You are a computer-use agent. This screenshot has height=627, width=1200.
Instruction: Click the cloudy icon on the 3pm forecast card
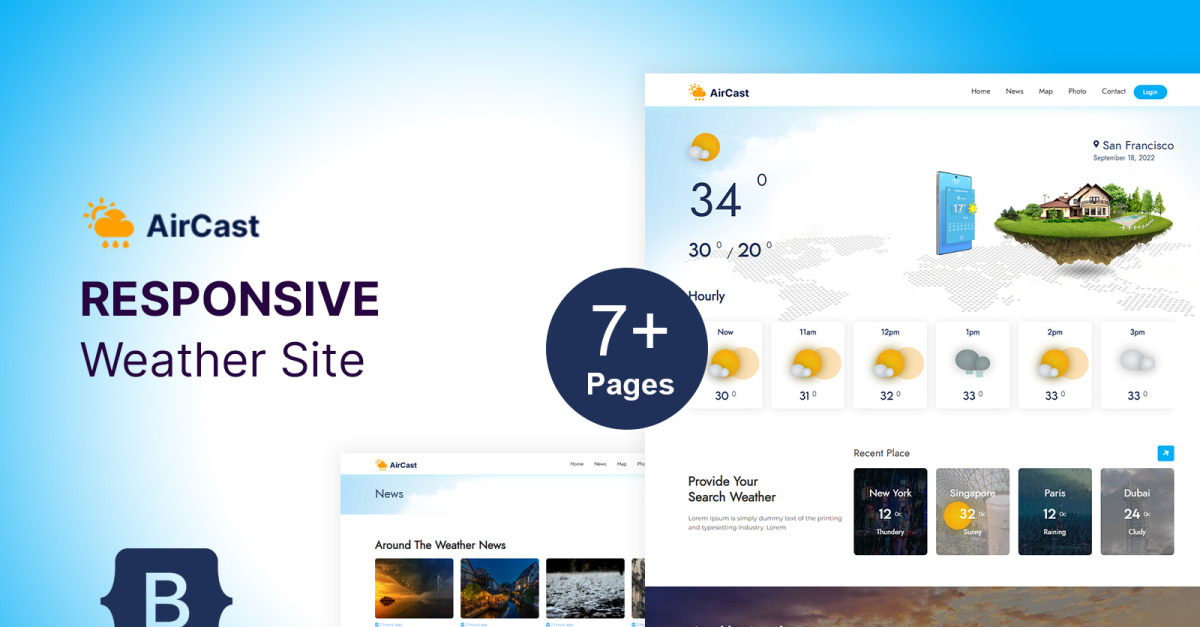pyautogui.click(x=1137, y=363)
